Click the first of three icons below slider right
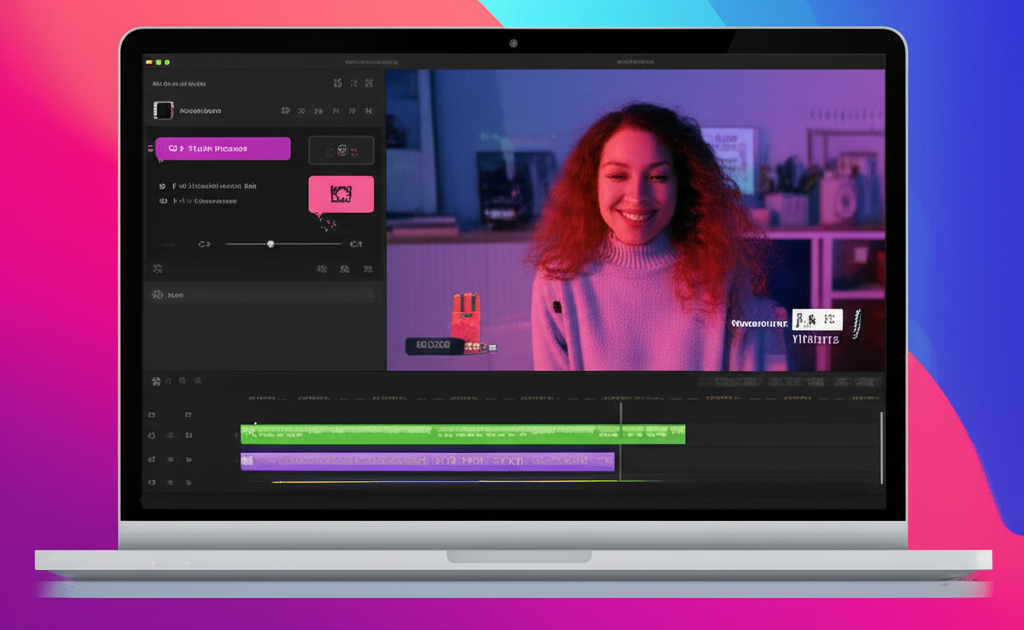Viewport: 1024px width, 630px height. coord(322,269)
